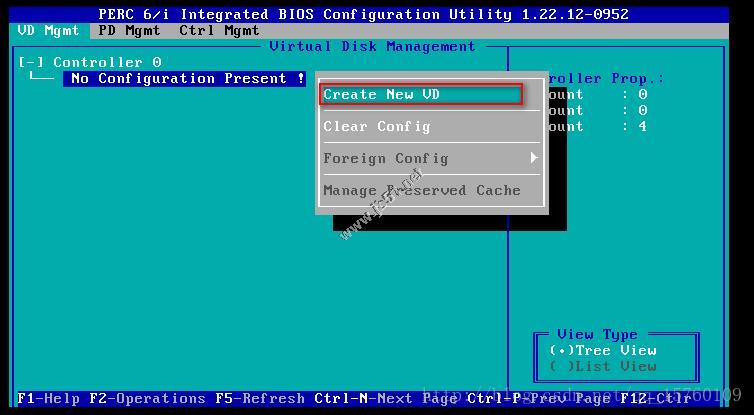This screenshot has height=415, width=754.
Task: Pick Clear Config in the context menu
Action: tap(377, 127)
